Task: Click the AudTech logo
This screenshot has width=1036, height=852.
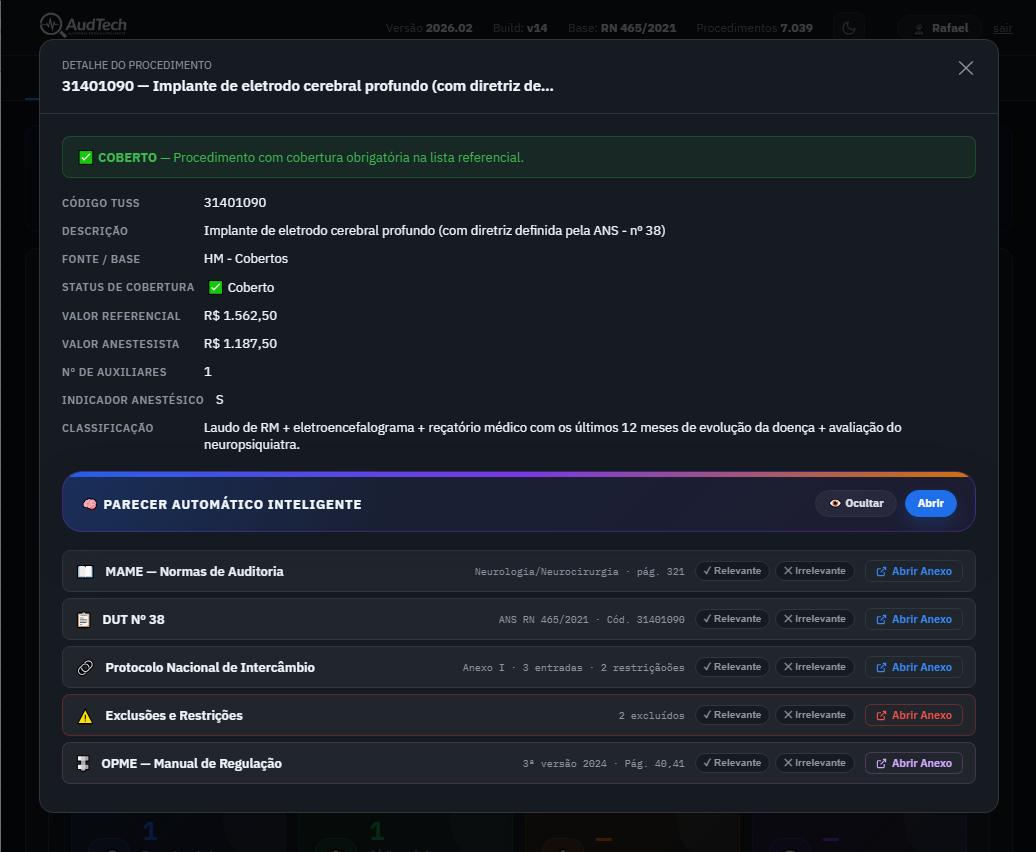Action: [x=83, y=26]
